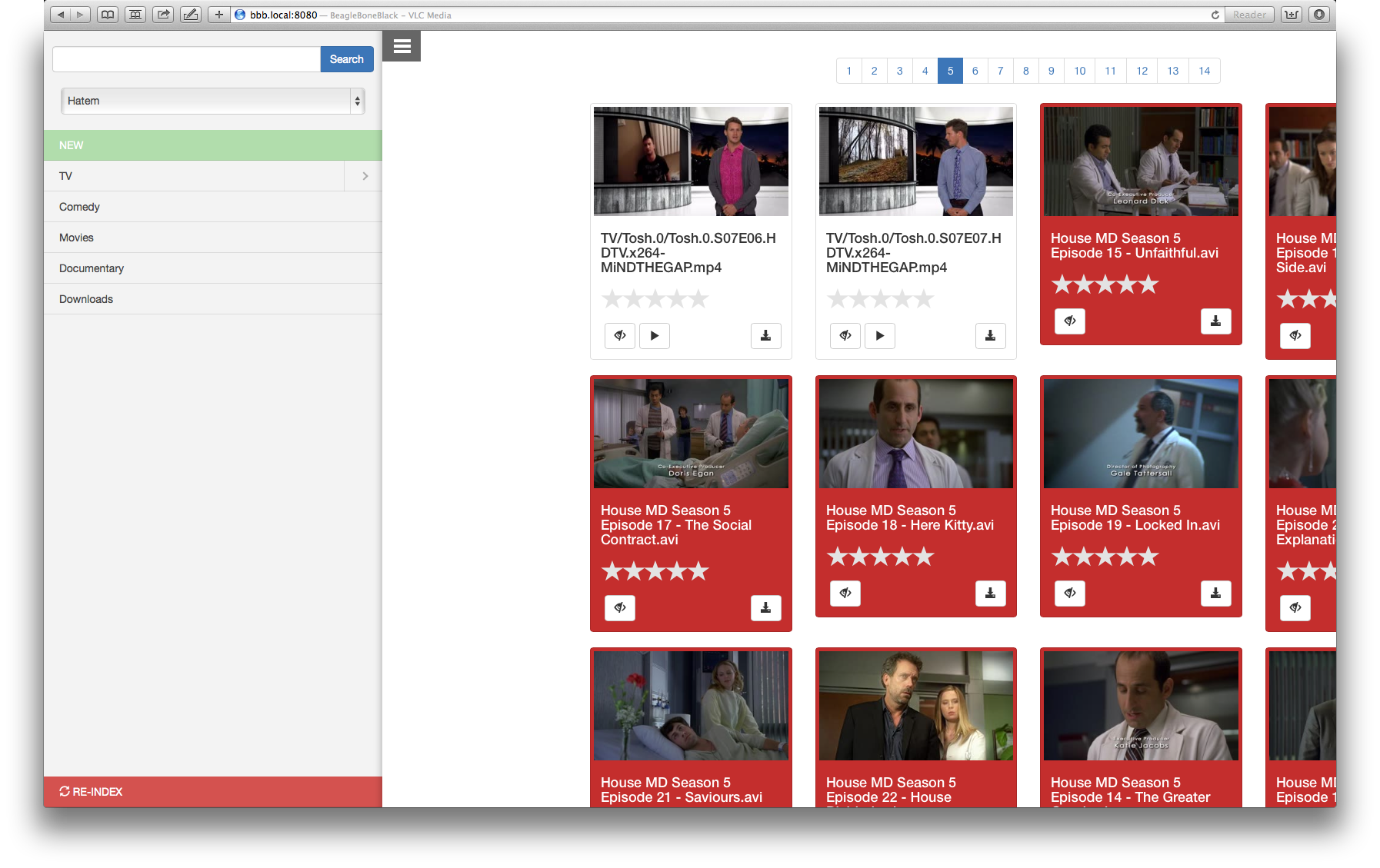Go to page 13

[1173, 71]
